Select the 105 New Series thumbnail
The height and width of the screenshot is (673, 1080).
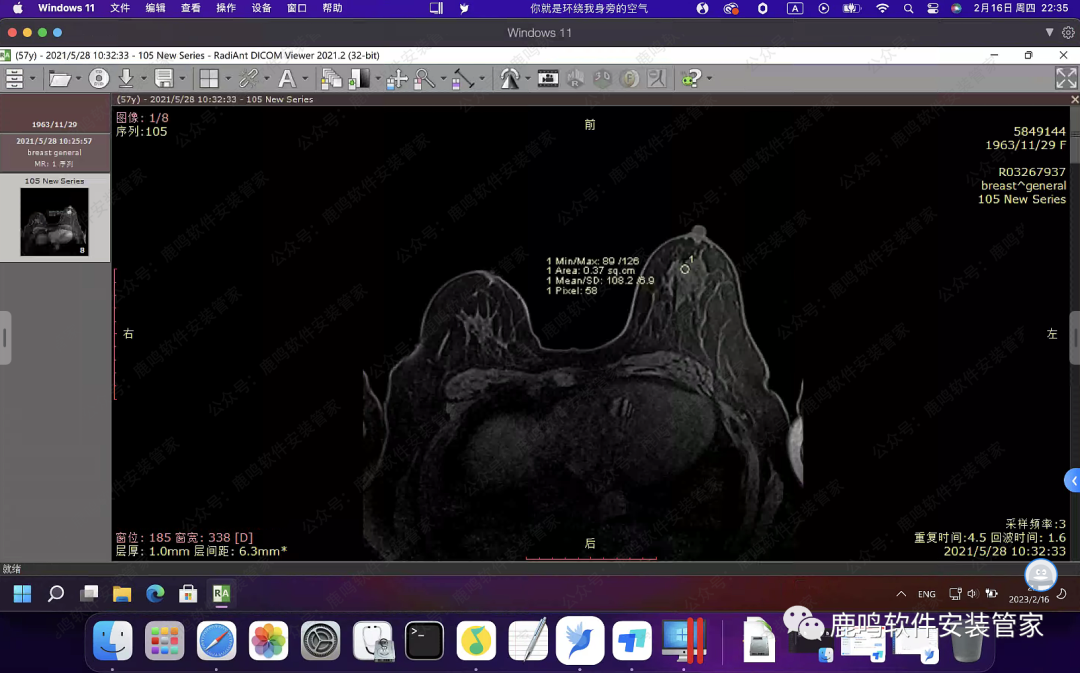pos(54,221)
